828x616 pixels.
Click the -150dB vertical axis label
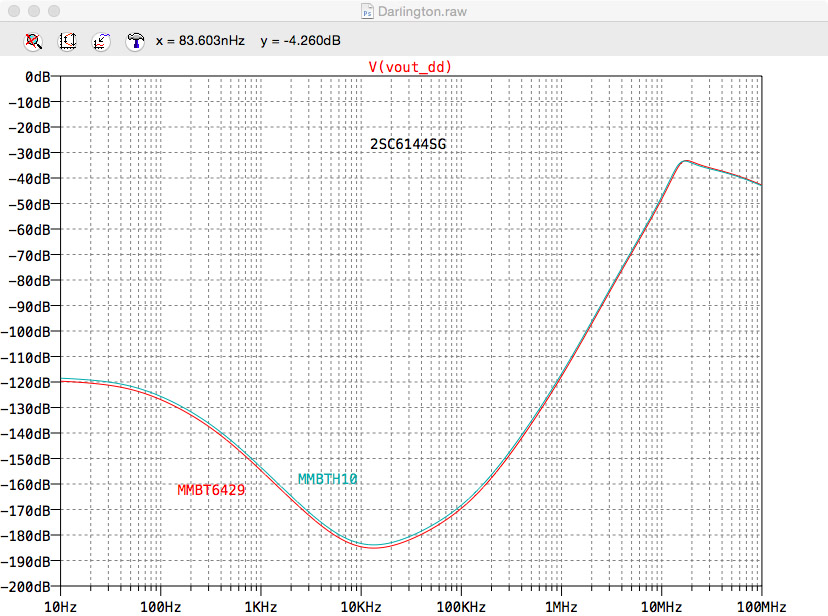26,459
